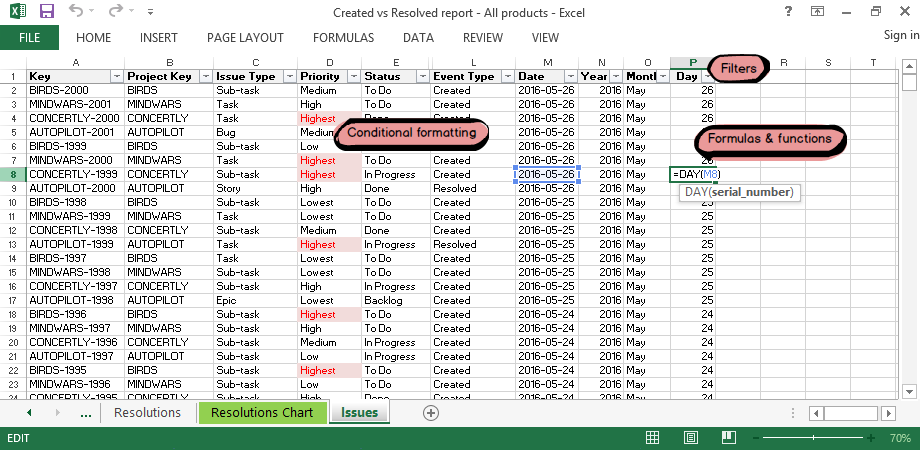
Task: Select column A header
Action: click(75, 63)
